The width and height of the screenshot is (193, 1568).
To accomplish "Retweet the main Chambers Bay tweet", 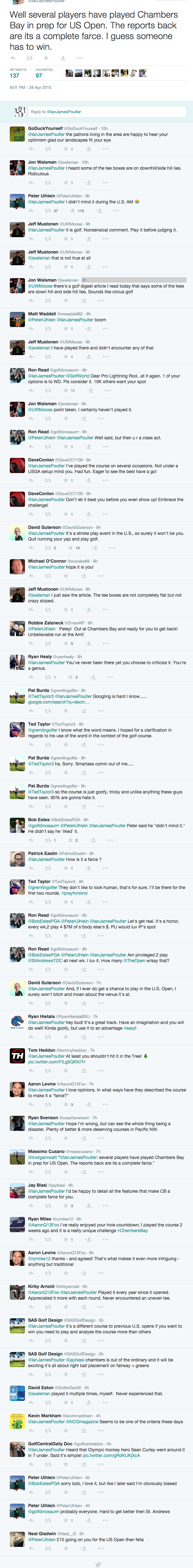I will click(30, 58).
